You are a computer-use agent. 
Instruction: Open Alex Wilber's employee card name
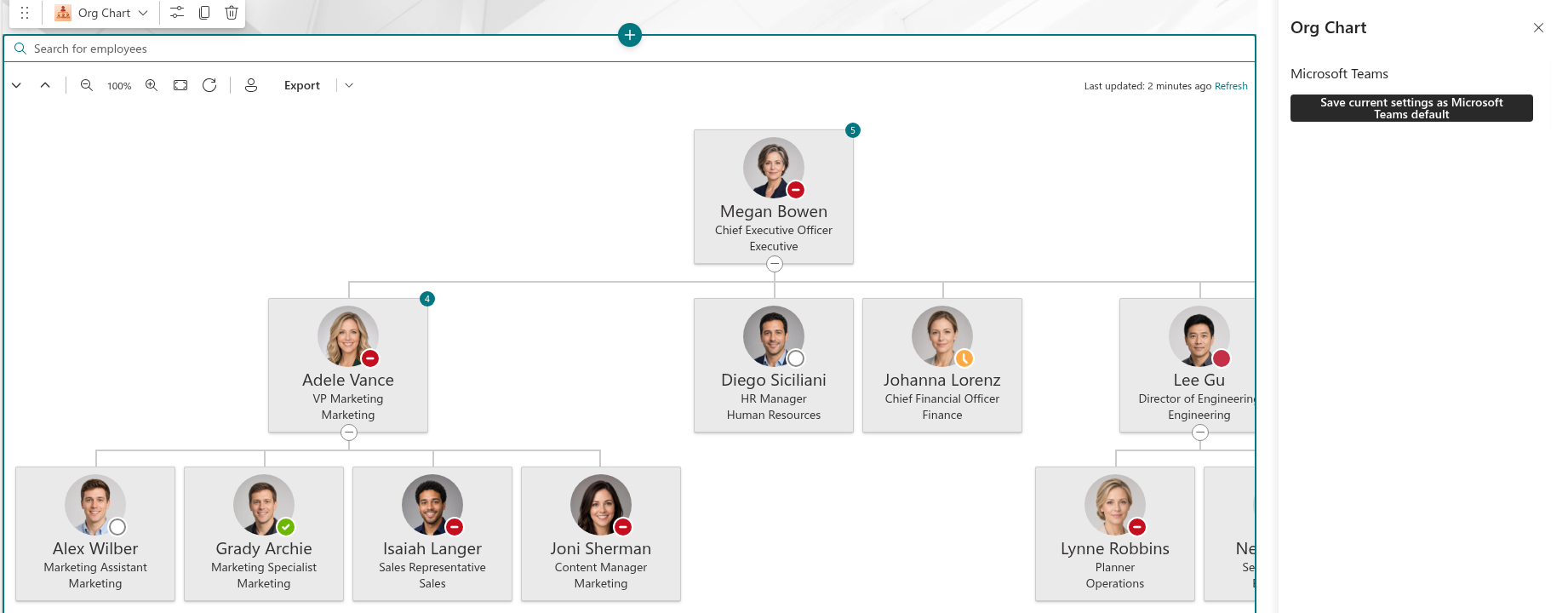coord(95,548)
